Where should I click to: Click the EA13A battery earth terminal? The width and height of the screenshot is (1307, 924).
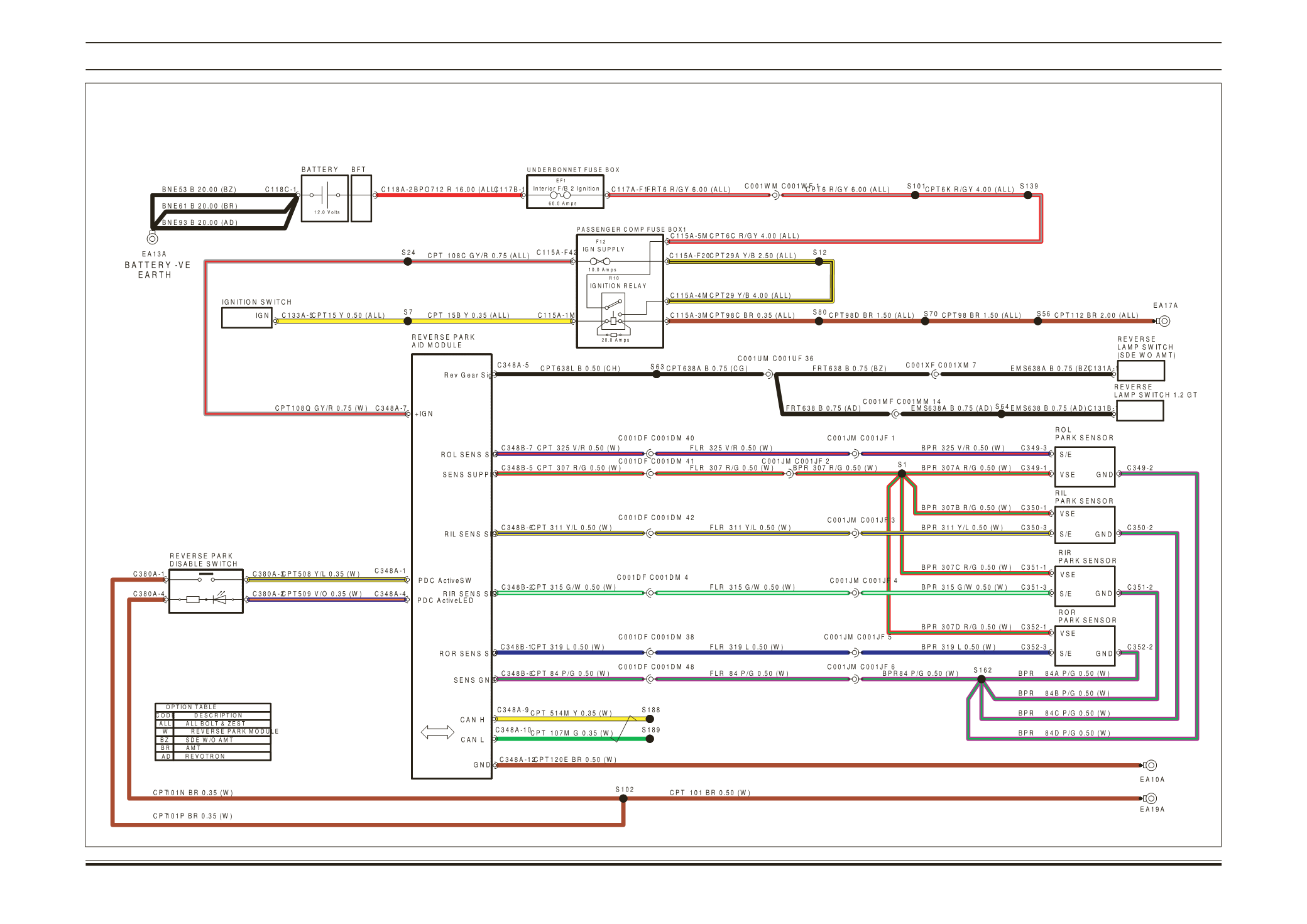(152, 239)
